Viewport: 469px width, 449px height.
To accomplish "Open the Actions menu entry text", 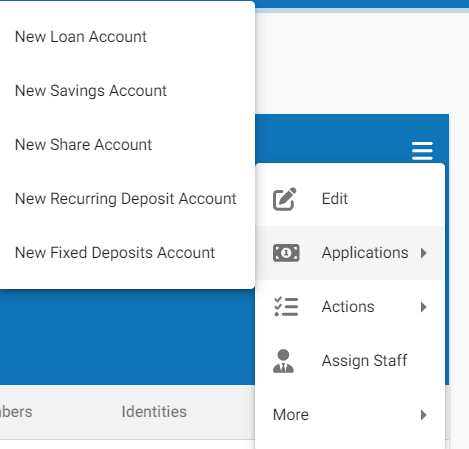I will point(348,307).
